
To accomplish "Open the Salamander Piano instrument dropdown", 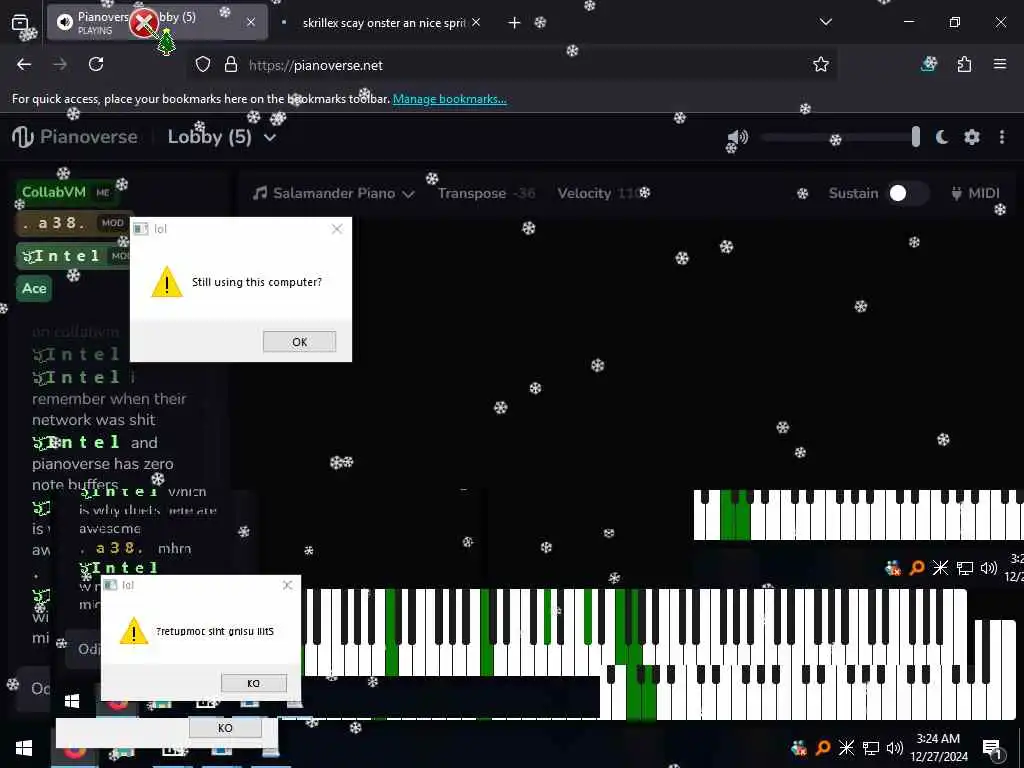I will coord(334,193).
